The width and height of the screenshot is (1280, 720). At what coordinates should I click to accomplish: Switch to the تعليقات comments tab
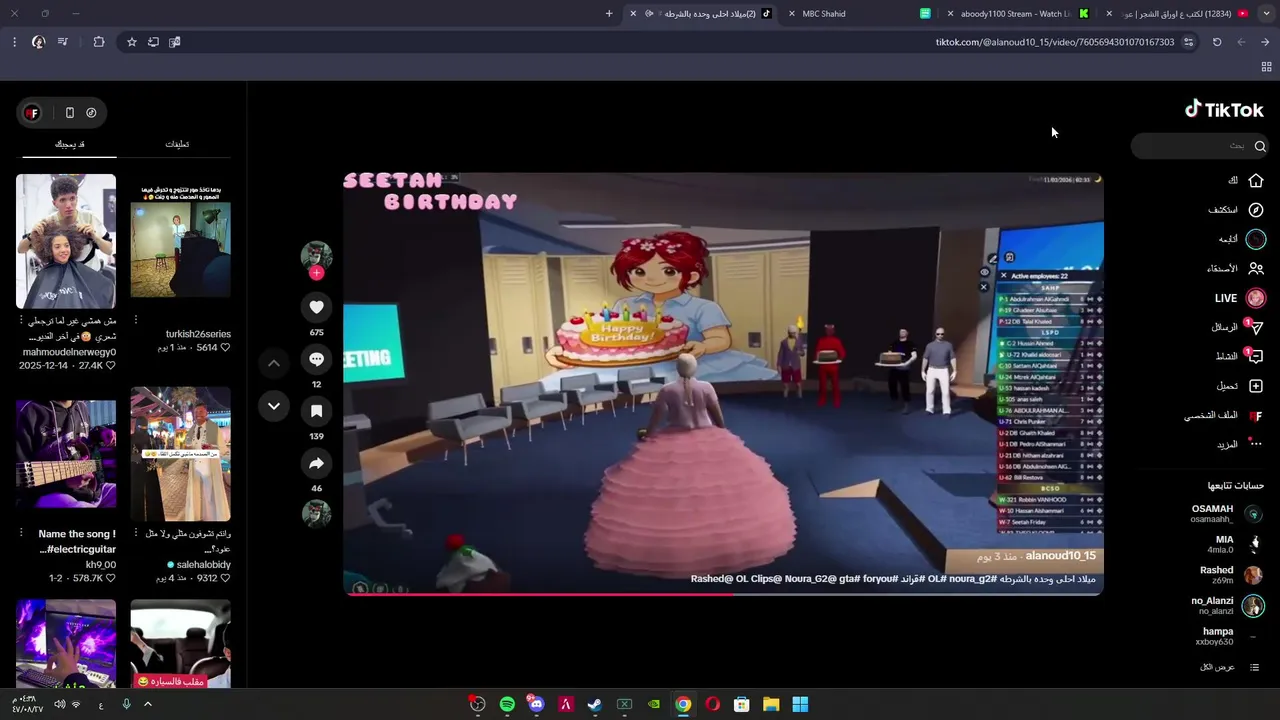point(177,144)
